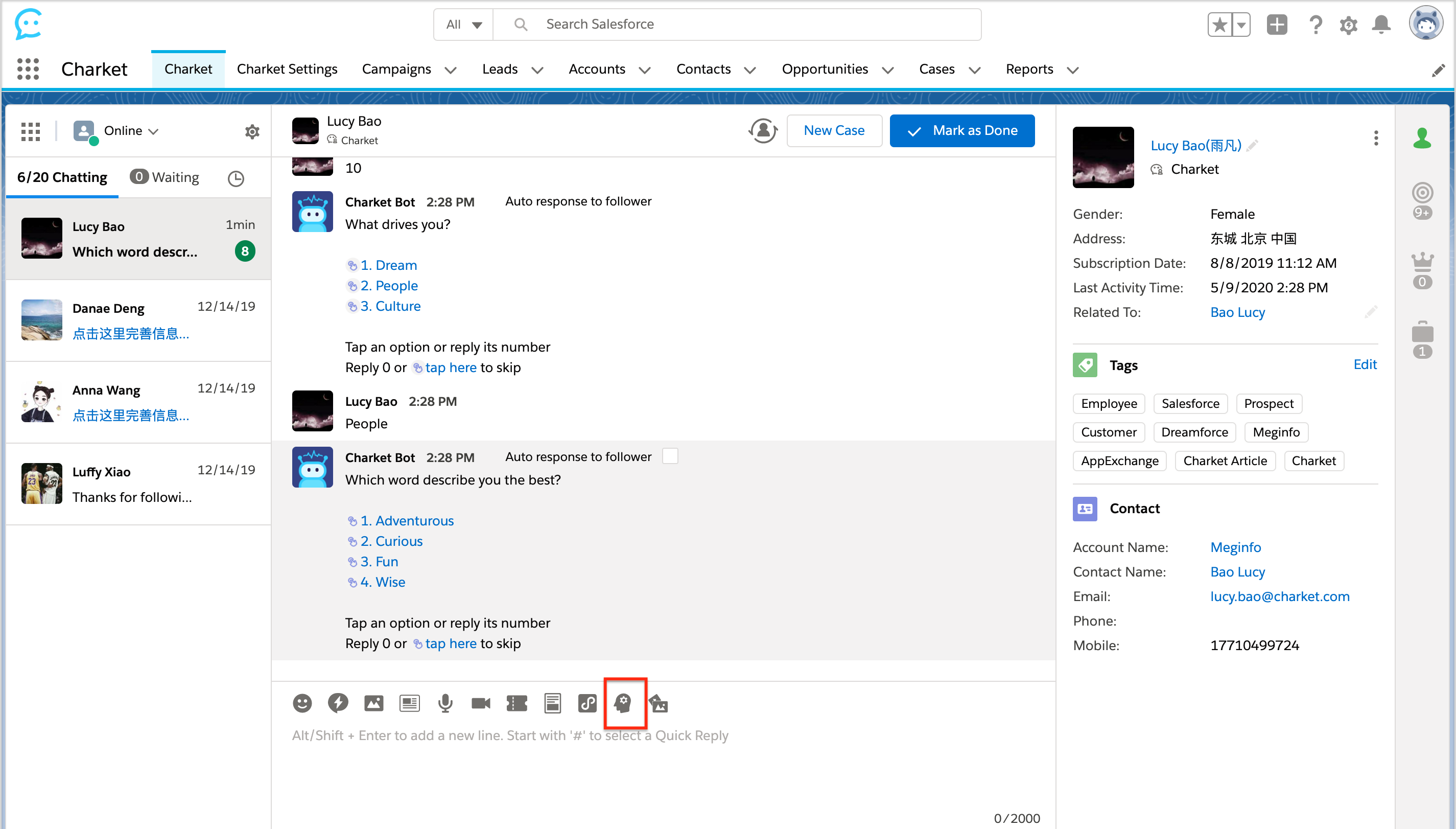
Task: Select the microphone voice message icon
Action: coord(445,703)
